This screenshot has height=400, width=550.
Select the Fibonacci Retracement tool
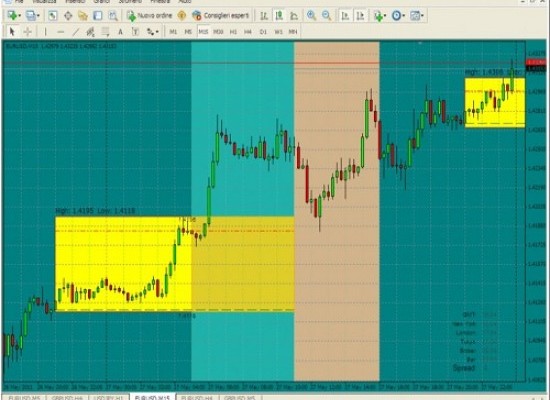105,32
